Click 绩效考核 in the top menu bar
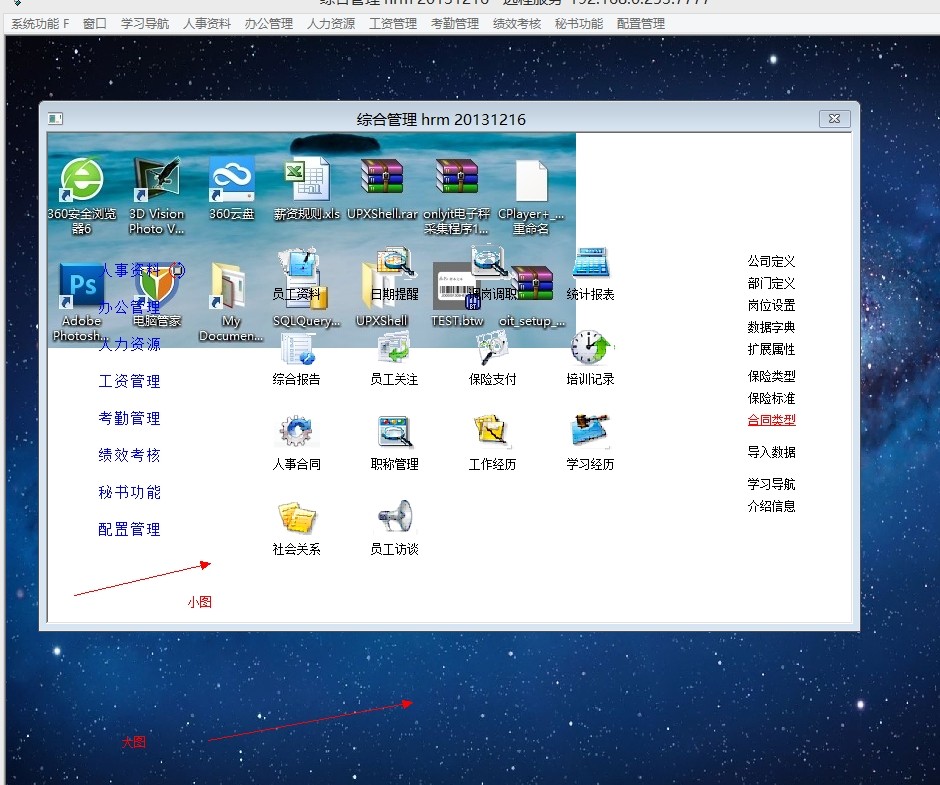 [517, 24]
